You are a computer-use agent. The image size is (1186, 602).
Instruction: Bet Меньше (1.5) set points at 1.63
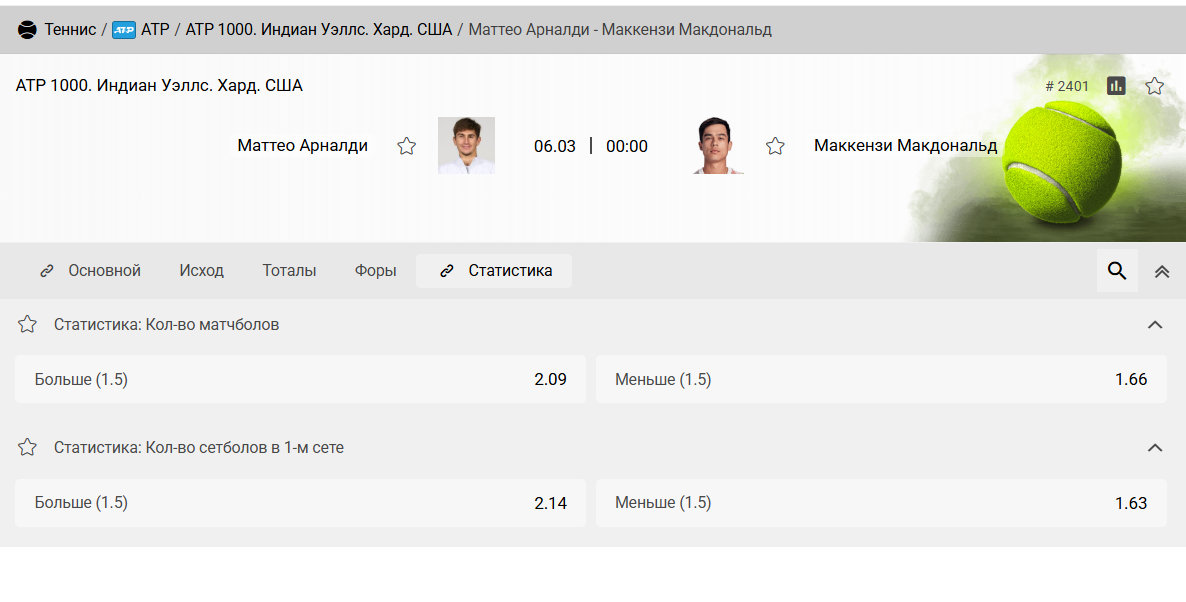click(x=880, y=502)
